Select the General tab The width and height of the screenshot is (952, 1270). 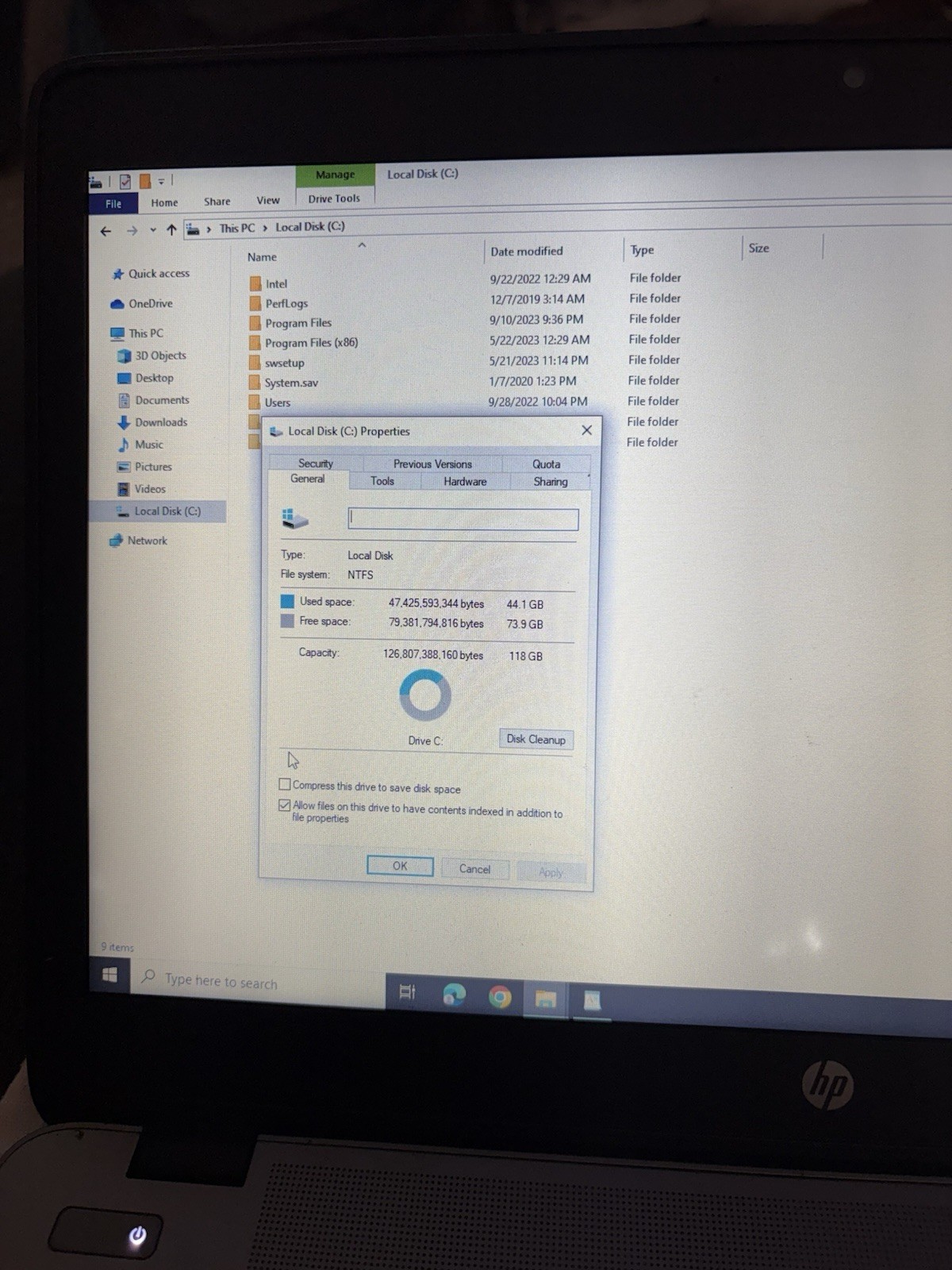(307, 479)
